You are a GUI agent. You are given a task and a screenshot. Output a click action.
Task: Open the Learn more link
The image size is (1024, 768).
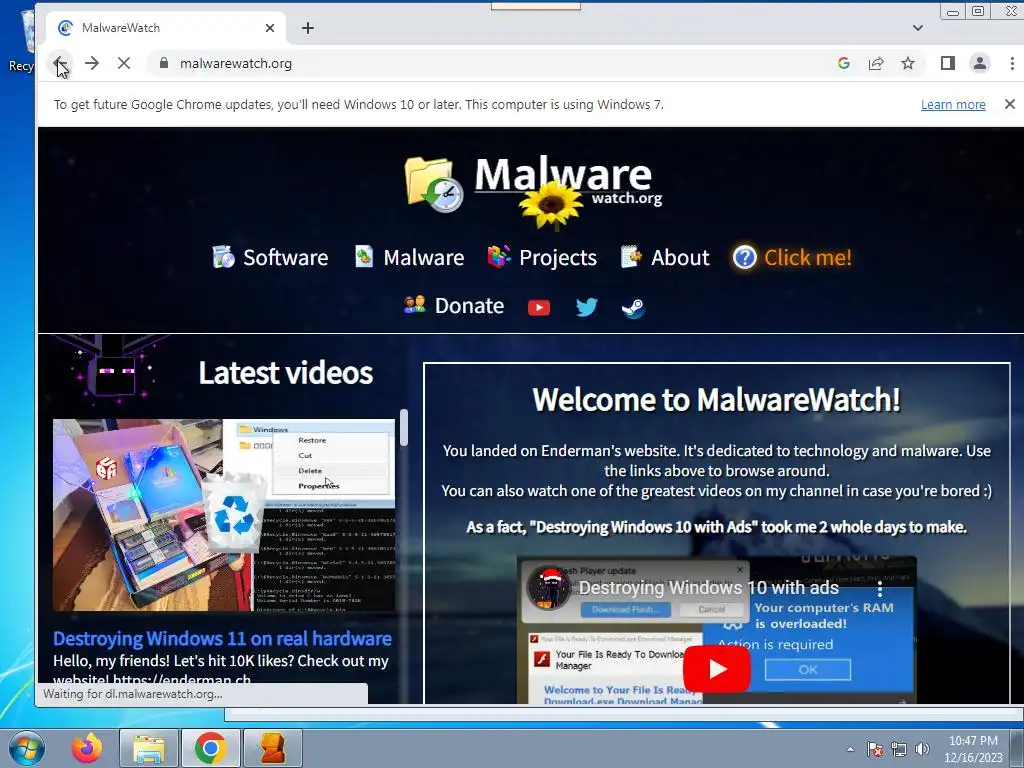pos(953,104)
